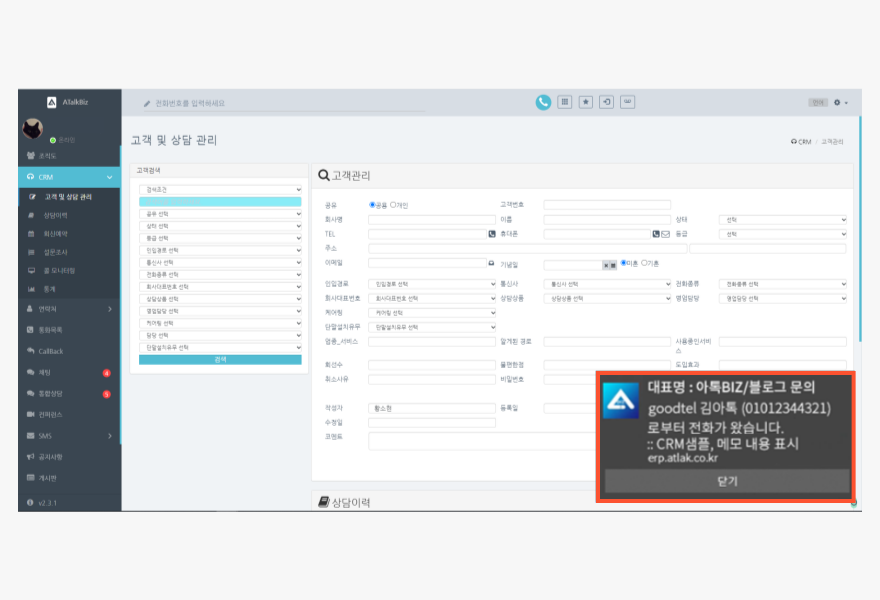Expand the SMS sidebar menu
This screenshot has height=600, width=880.
tap(68, 436)
